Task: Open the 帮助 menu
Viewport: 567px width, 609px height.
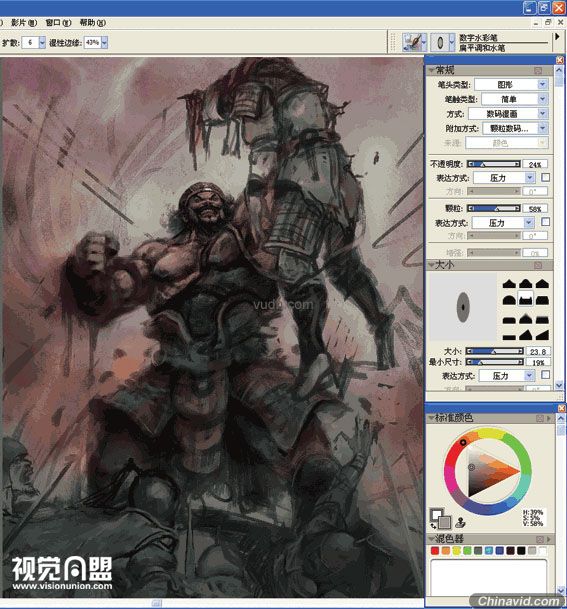Action: coord(92,23)
